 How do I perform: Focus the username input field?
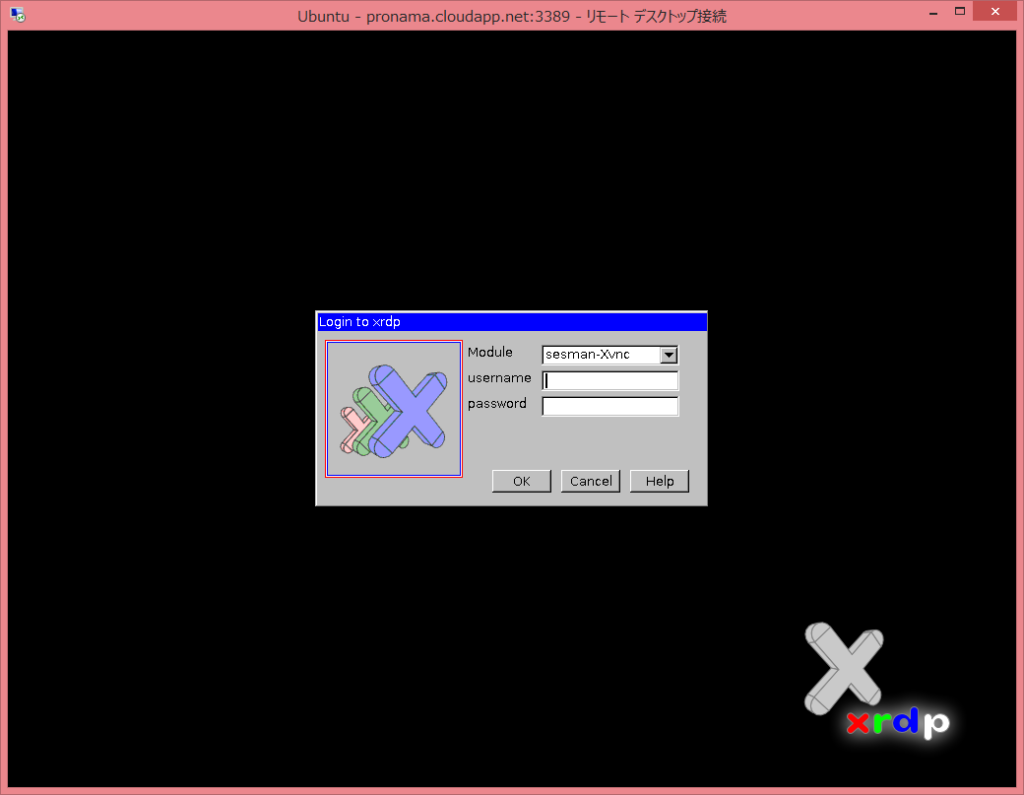click(608, 380)
